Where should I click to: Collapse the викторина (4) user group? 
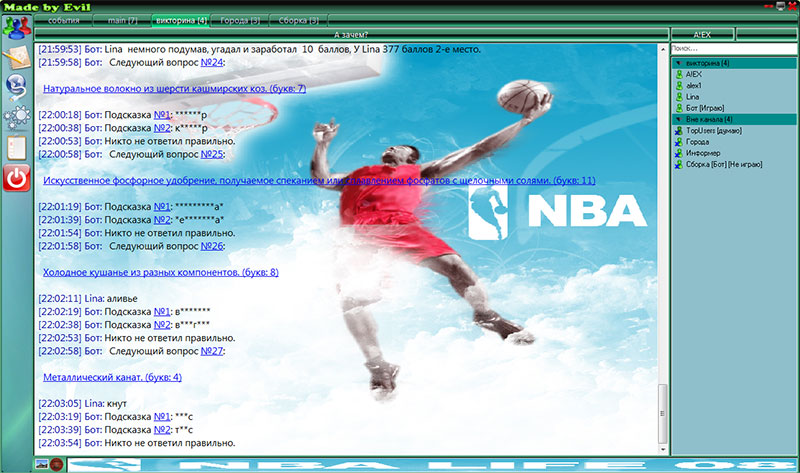(679, 63)
